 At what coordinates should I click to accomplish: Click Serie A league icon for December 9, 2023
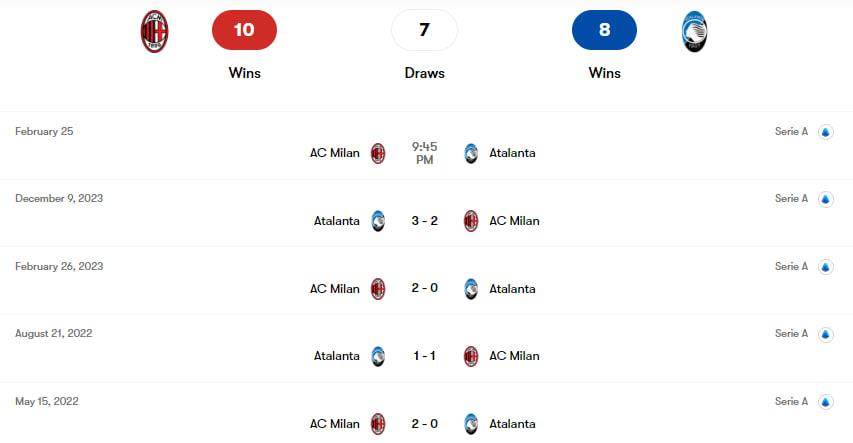pyautogui.click(x=826, y=199)
